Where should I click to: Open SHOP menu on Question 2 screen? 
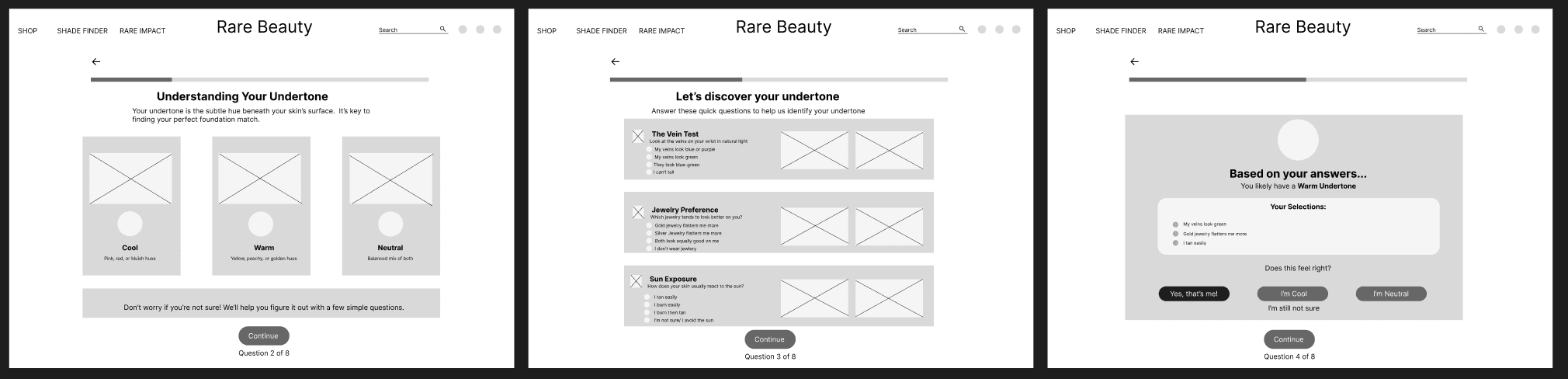pos(28,31)
